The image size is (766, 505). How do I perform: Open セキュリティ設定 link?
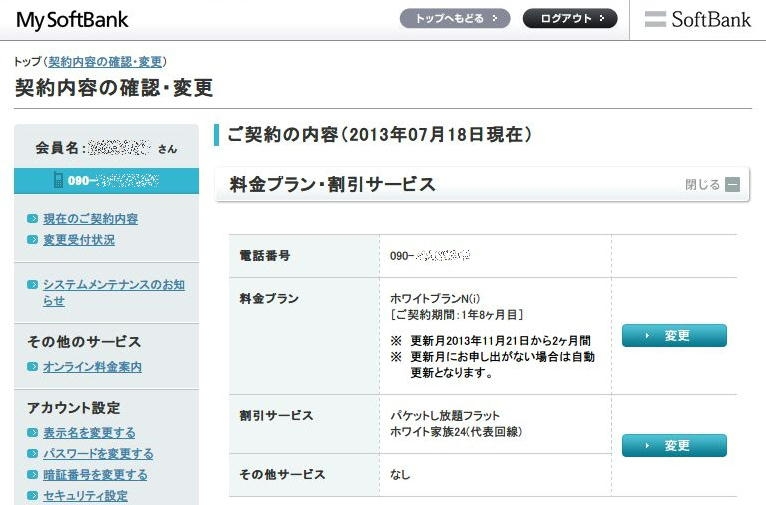(x=85, y=496)
